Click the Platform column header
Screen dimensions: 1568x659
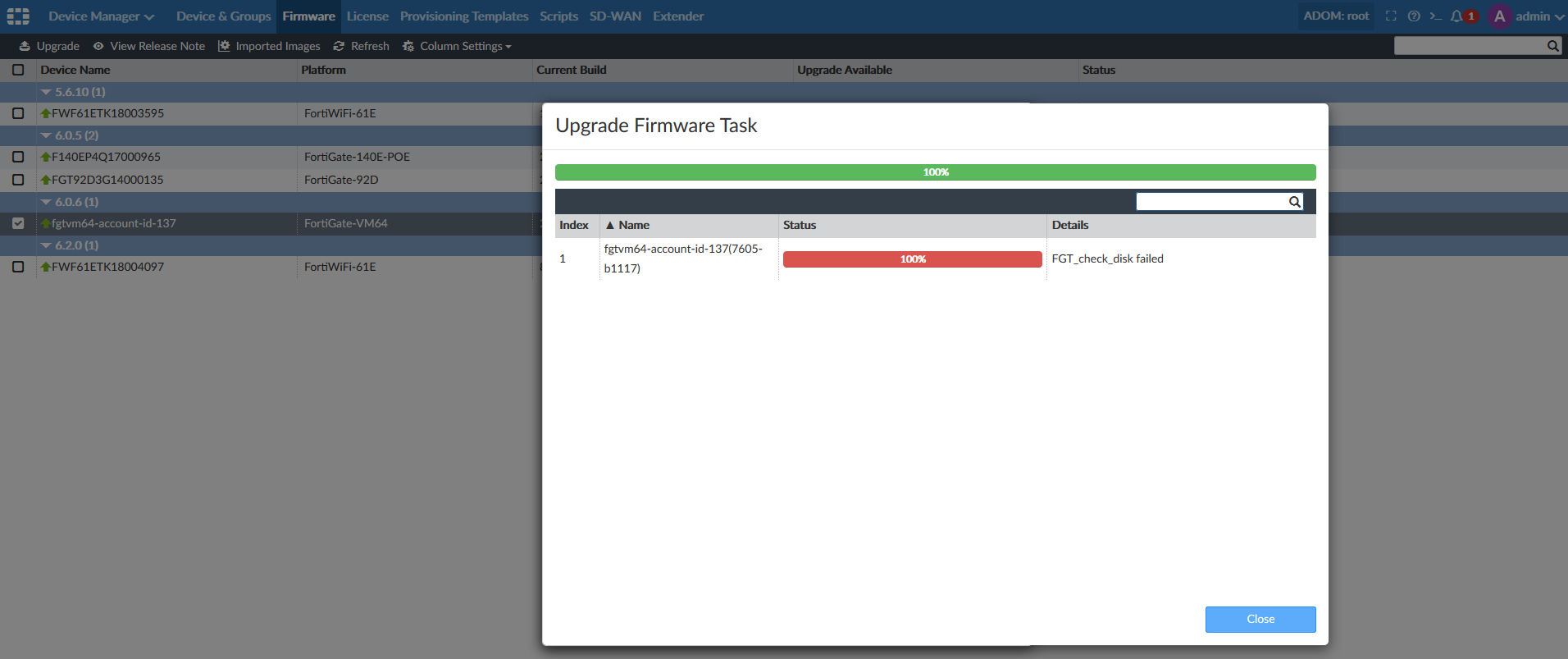[x=323, y=70]
